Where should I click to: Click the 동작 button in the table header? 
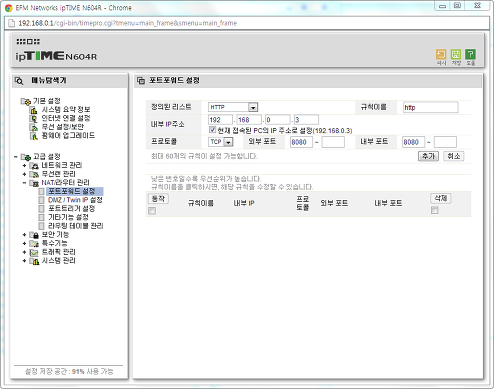click(158, 199)
